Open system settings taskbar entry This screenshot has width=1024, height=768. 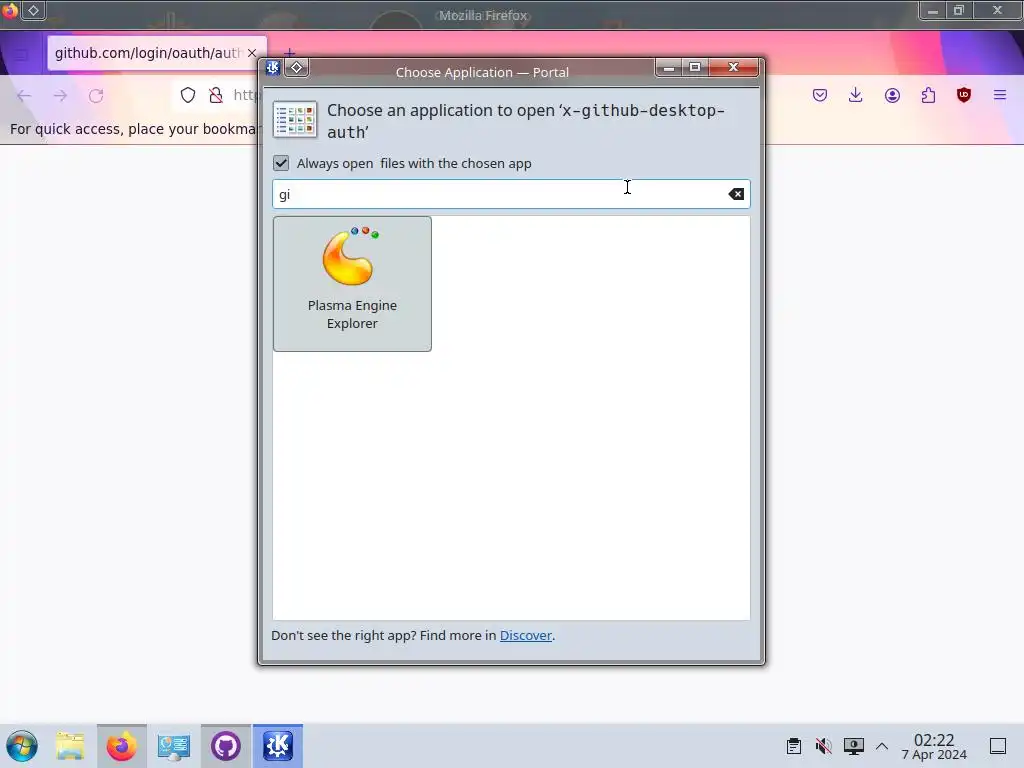[x=174, y=746]
